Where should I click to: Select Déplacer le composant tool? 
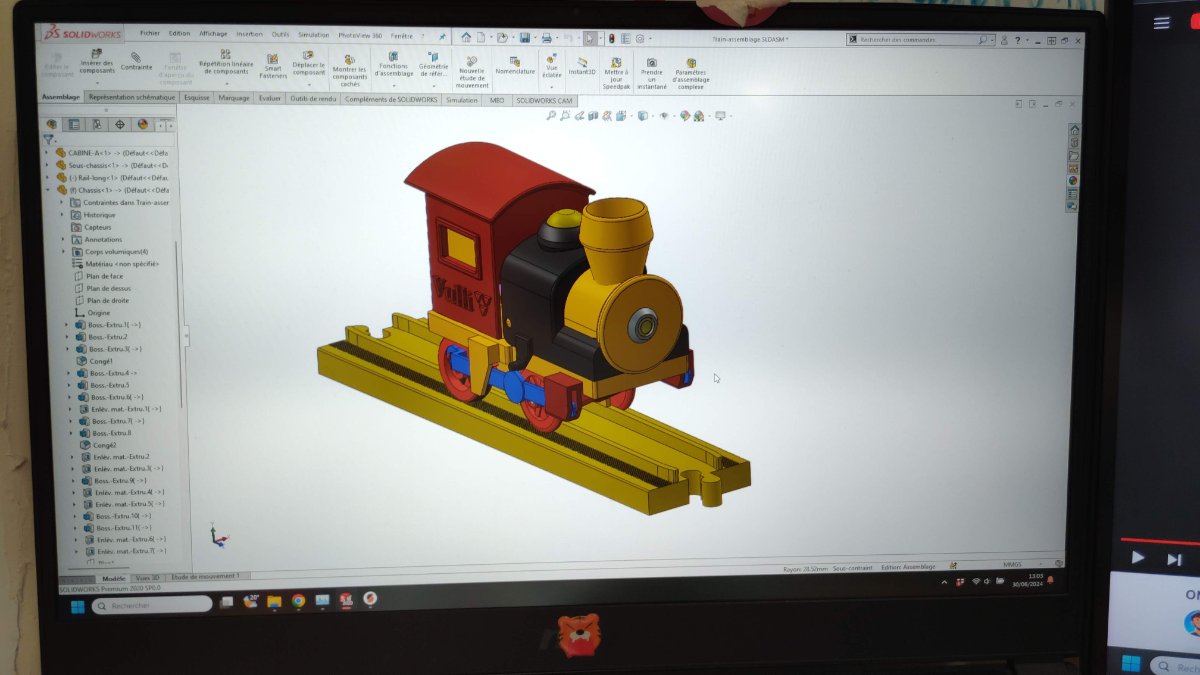(309, 63)
